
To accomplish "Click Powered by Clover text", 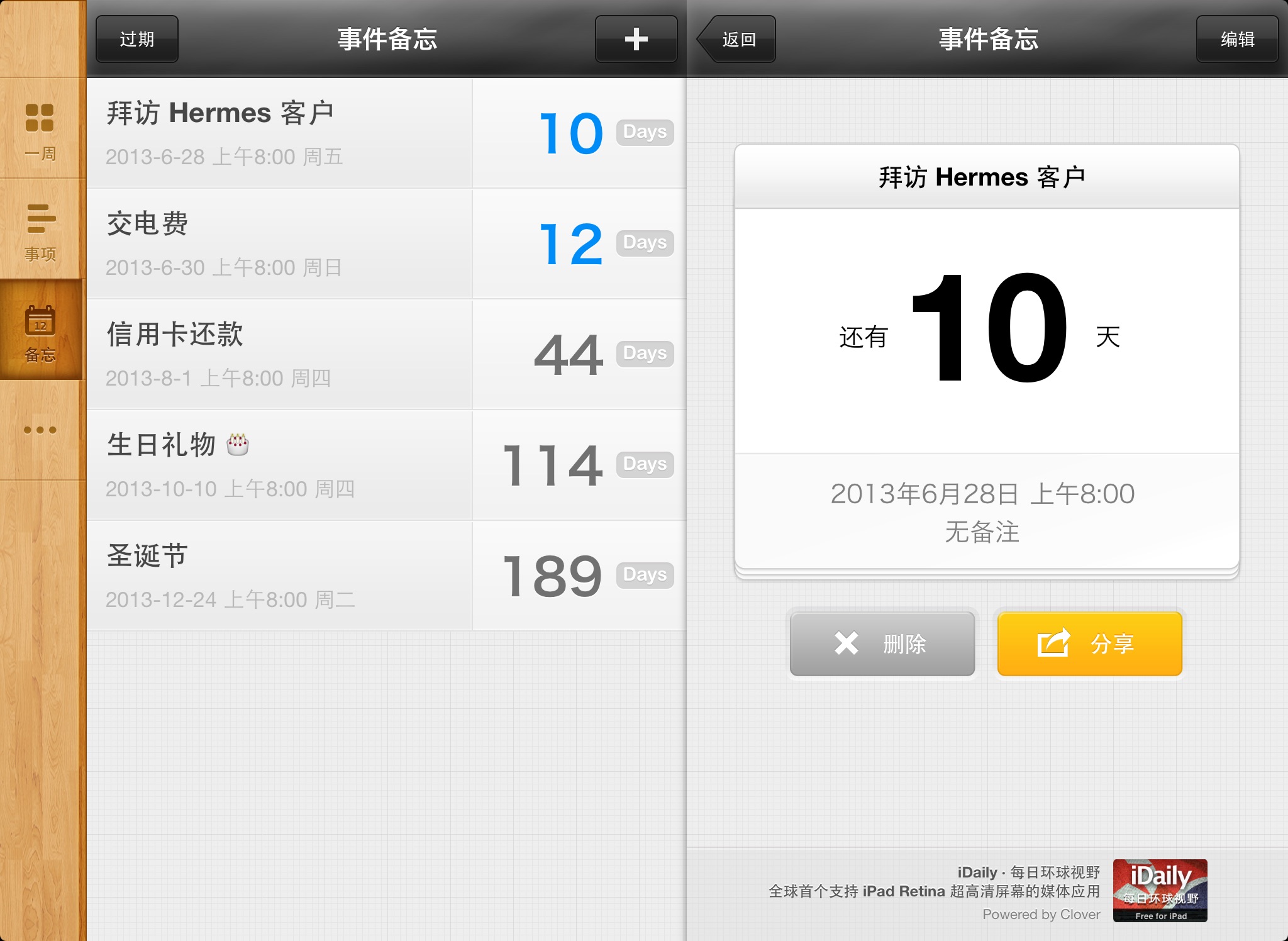I will click(1041, 915).
